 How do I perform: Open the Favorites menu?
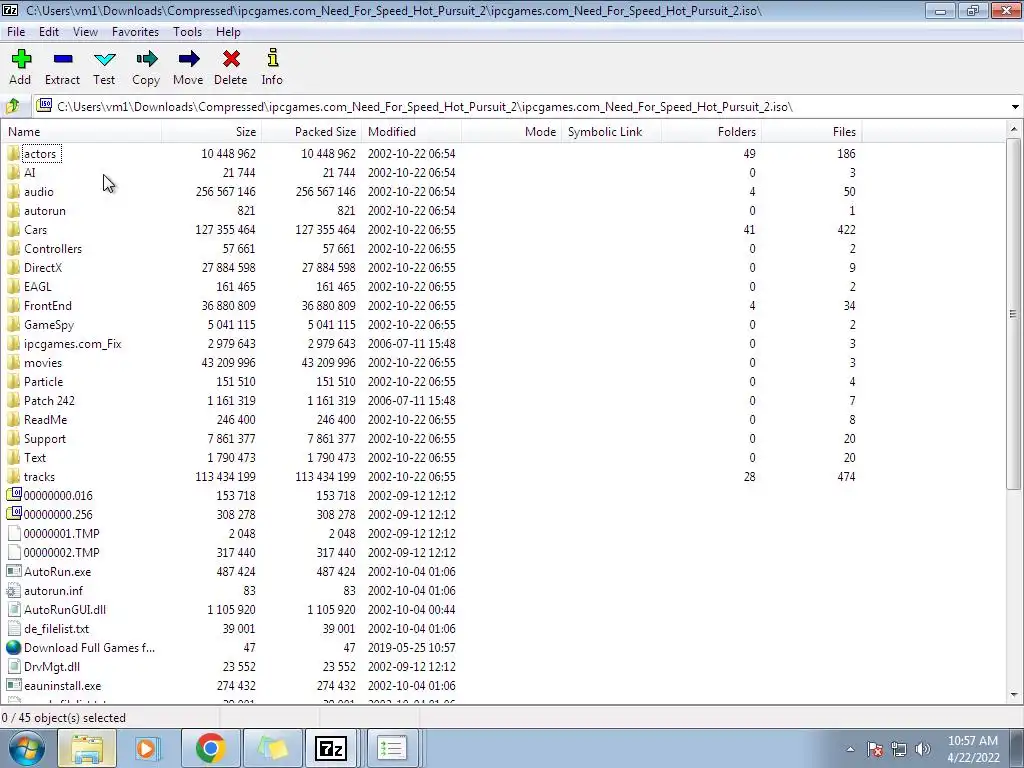[135, 31]
